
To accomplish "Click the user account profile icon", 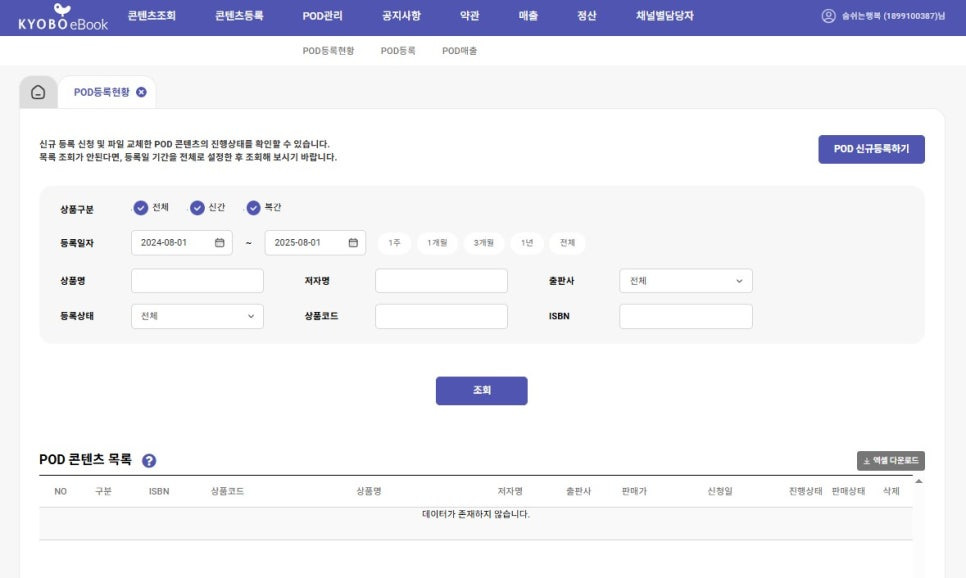I will tap(829, 16).
